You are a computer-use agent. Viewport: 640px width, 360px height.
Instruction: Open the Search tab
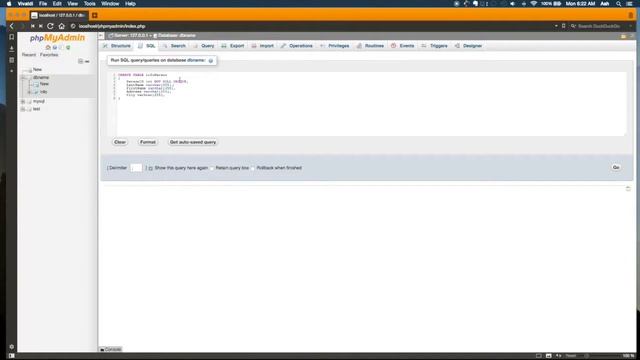(174, 46)
